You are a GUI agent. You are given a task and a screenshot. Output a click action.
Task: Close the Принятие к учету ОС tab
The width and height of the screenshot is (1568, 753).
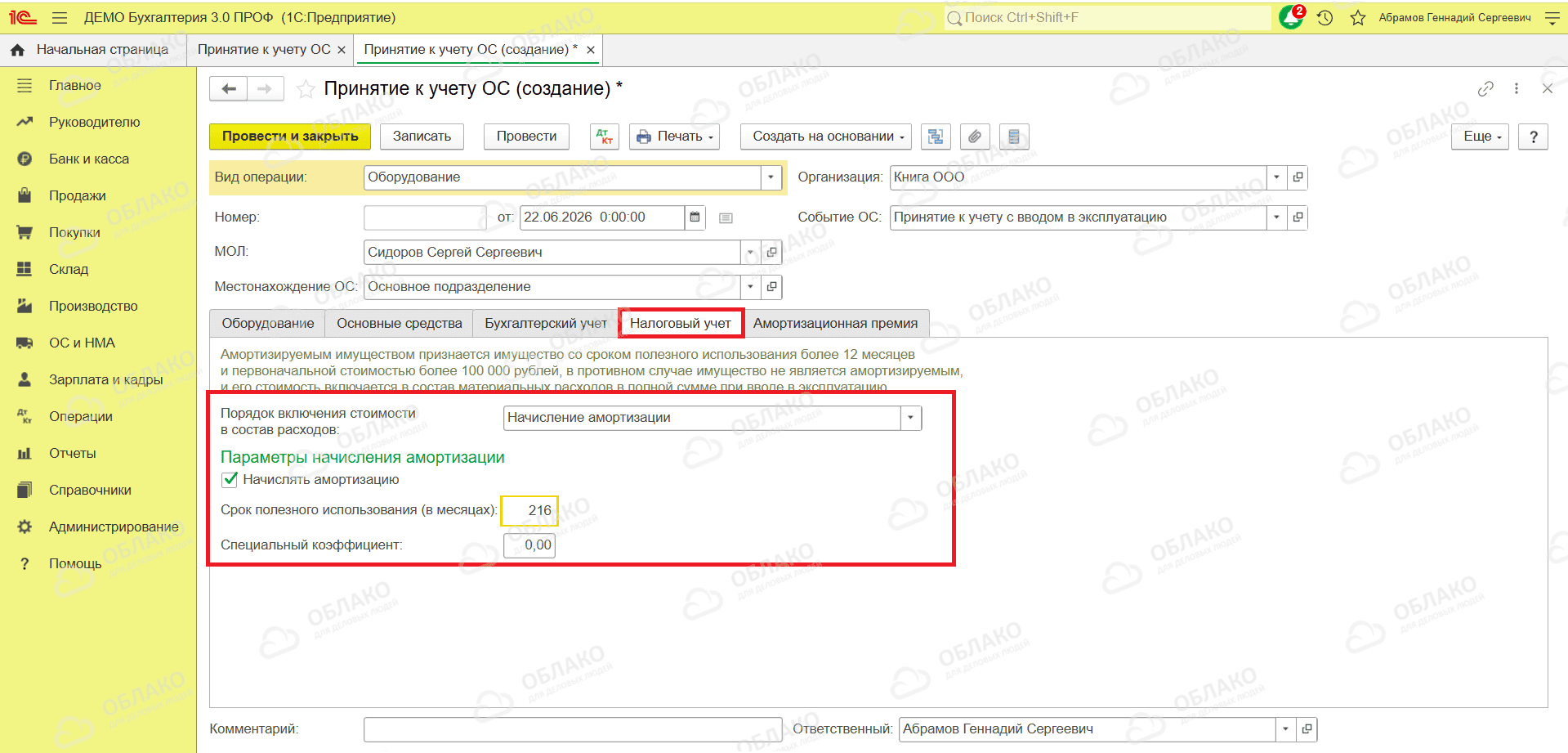pyautogui.click(x=342, y=50)
